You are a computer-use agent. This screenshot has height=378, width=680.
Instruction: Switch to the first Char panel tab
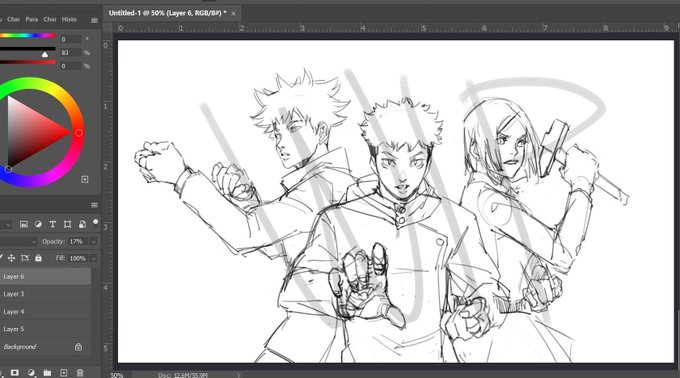(14, 20)
